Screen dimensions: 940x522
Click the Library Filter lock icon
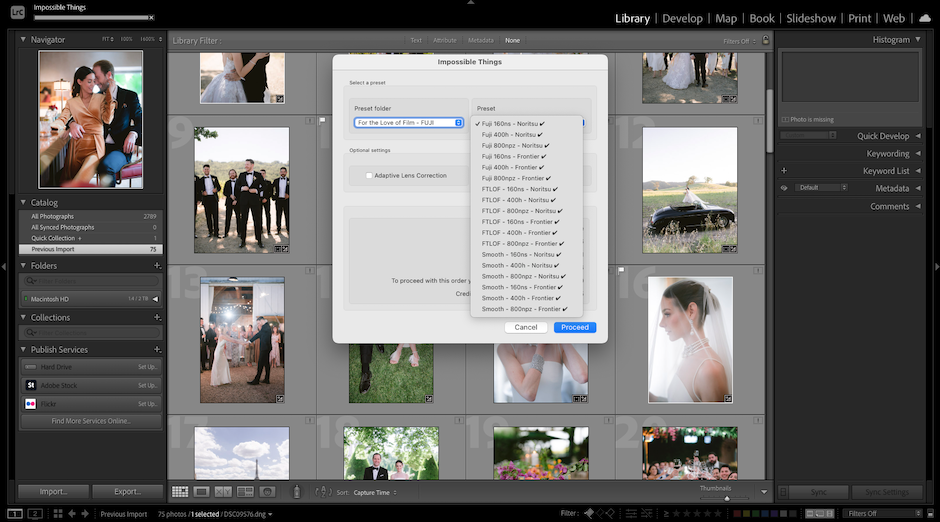coord(765,40)
